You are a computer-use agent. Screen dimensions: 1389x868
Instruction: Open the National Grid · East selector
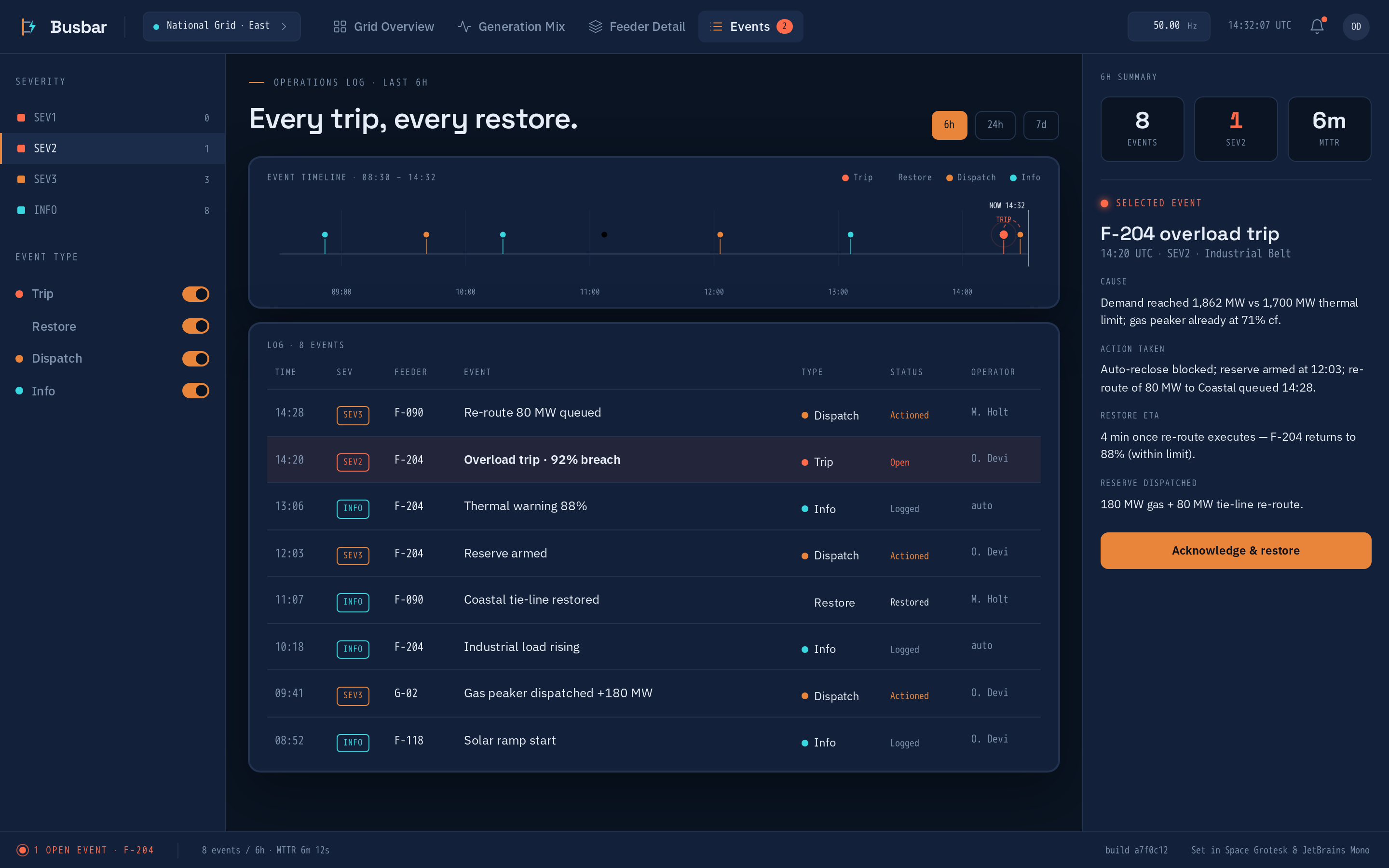coord(221,27)
